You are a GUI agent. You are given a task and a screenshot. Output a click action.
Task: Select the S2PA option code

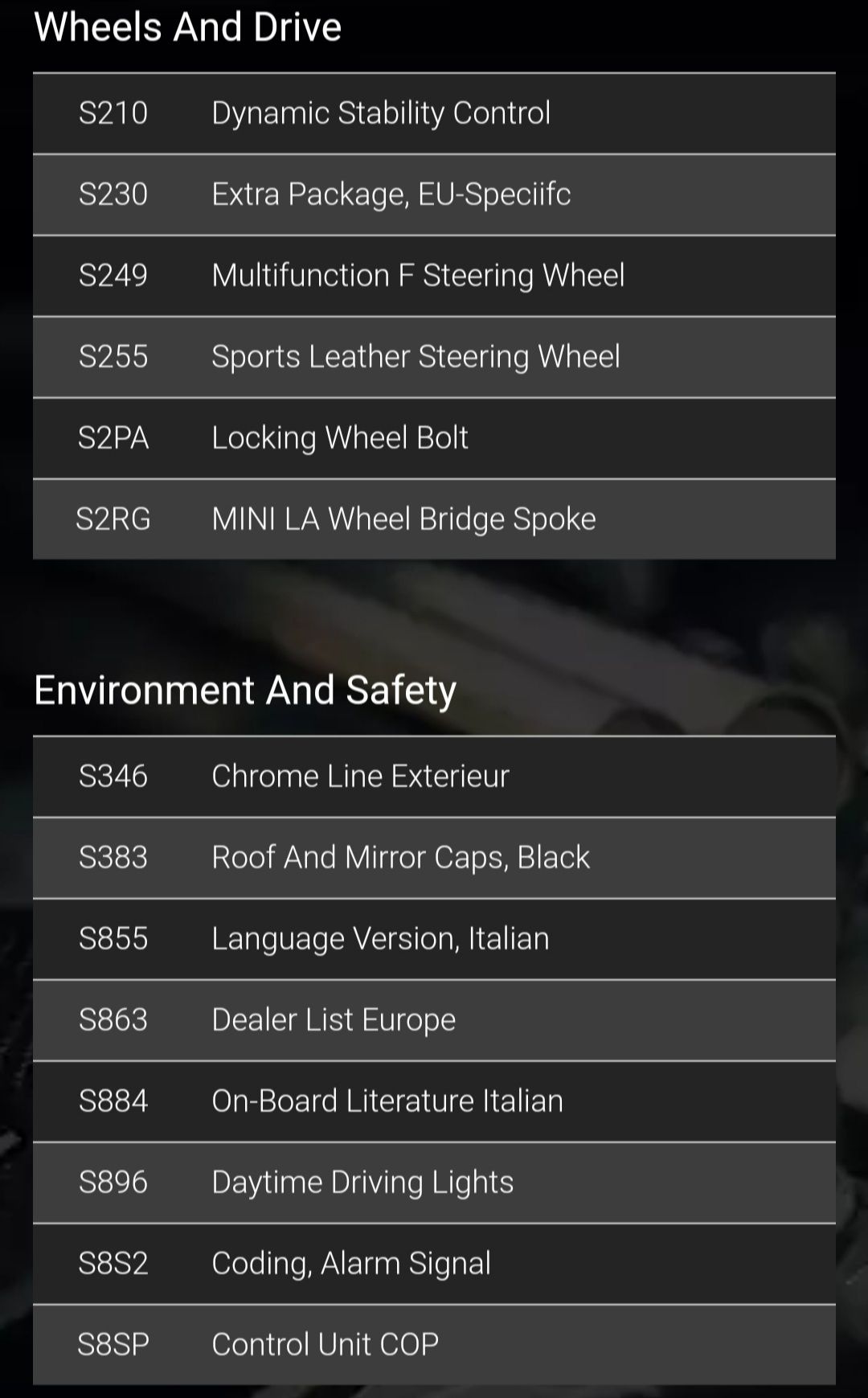point(113,438)
